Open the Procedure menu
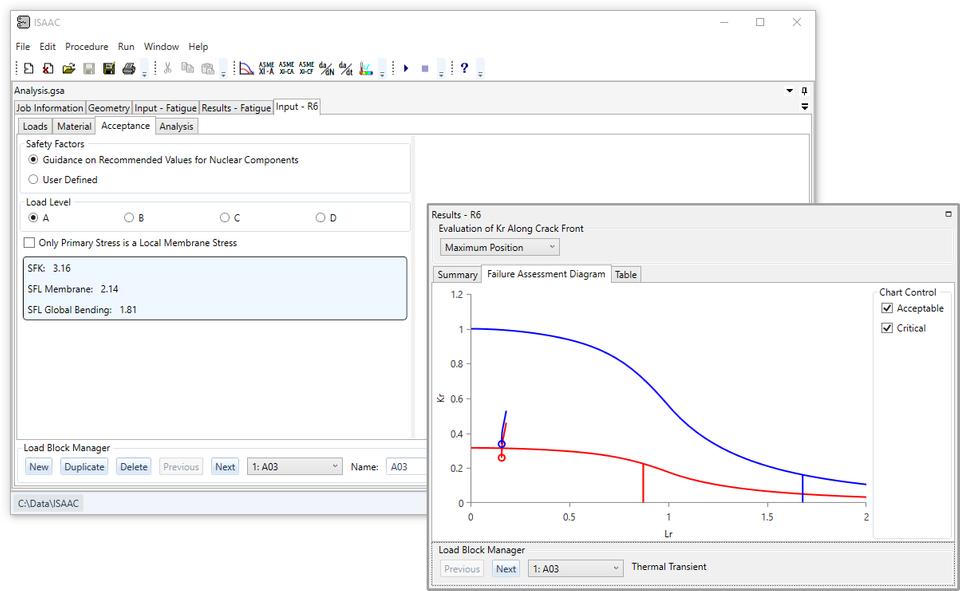This screenshot has height=591, width=960. [86, 47]
